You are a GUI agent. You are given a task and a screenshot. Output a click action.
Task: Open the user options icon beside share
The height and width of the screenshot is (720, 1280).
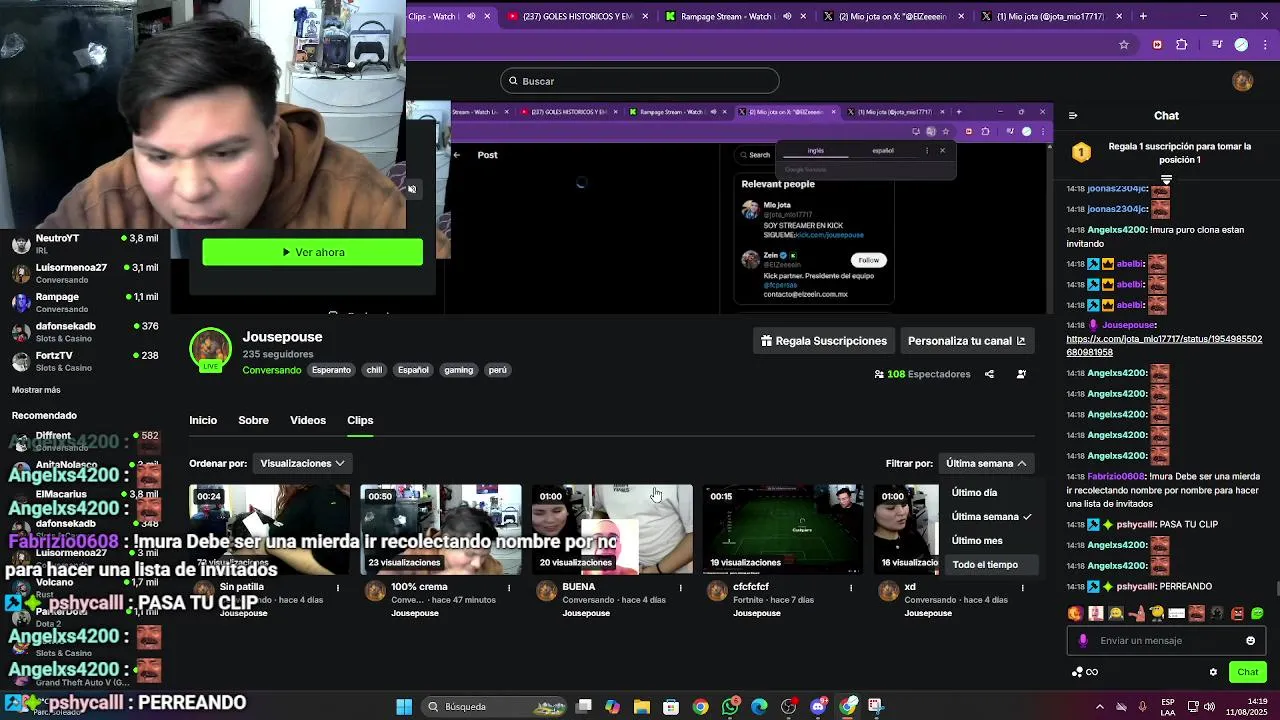(x=1021, y=374)
